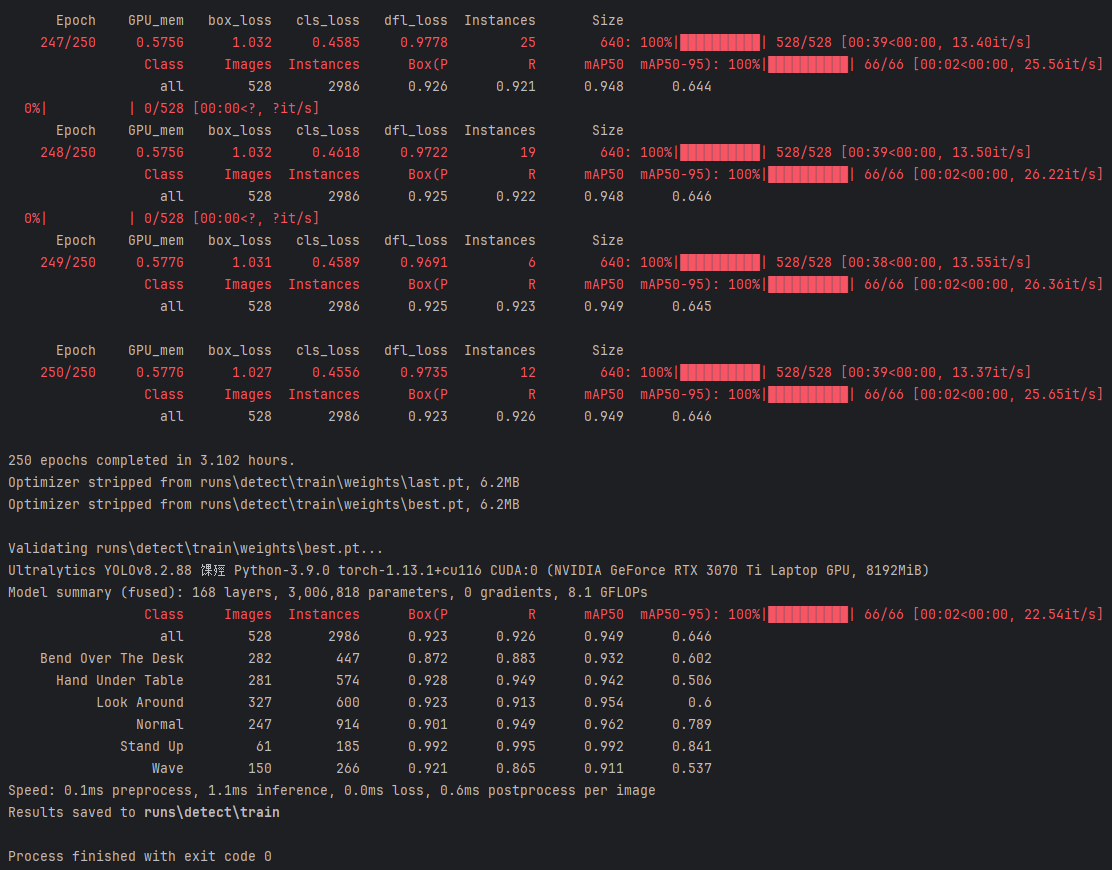The height and width of the screenshot is (870, 1112).
Task: Click dfl_loss value 0.9778
Action: (424, 43)
